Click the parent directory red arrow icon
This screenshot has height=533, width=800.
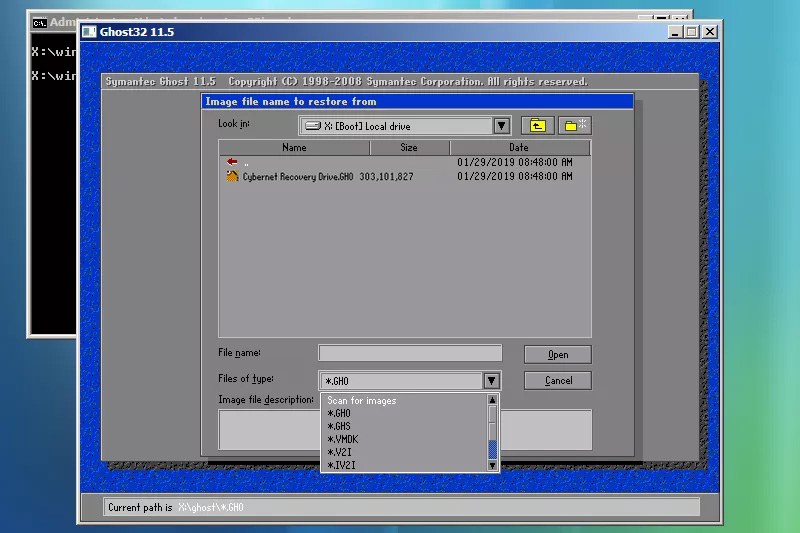tap(232, 162)
